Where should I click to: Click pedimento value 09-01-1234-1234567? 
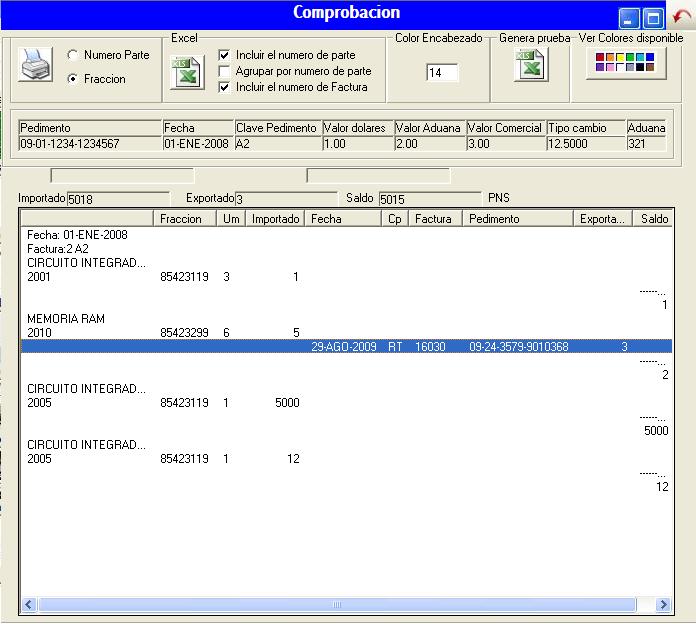(x=90, y=143)
